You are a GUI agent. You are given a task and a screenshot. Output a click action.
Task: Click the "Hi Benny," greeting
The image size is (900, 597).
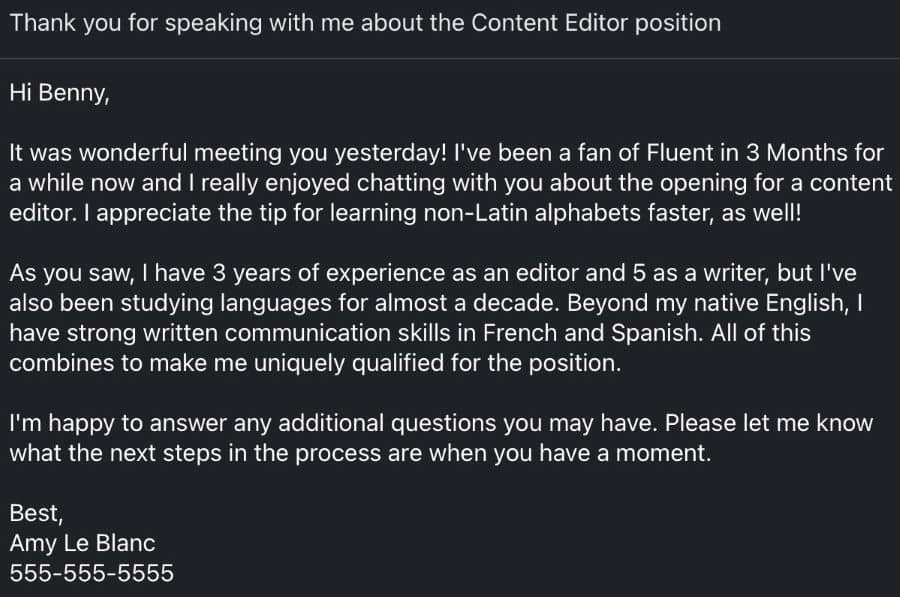59,93
